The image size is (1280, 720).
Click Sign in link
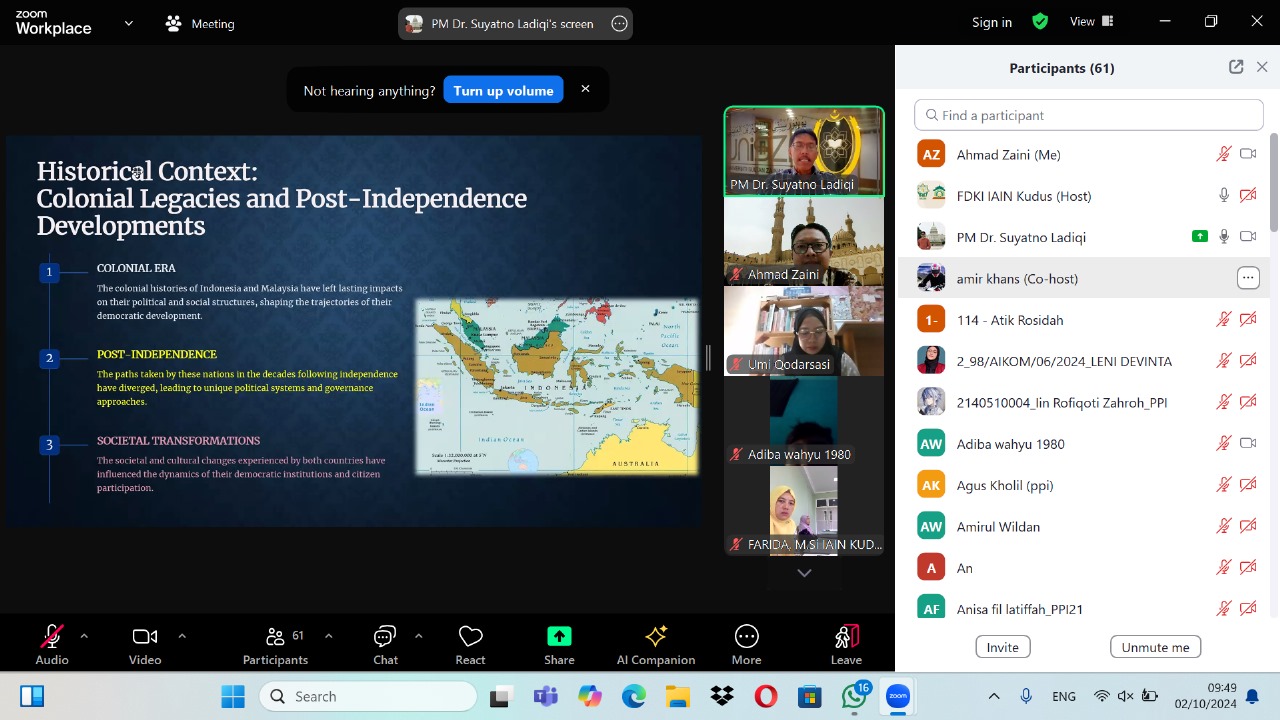992,22
